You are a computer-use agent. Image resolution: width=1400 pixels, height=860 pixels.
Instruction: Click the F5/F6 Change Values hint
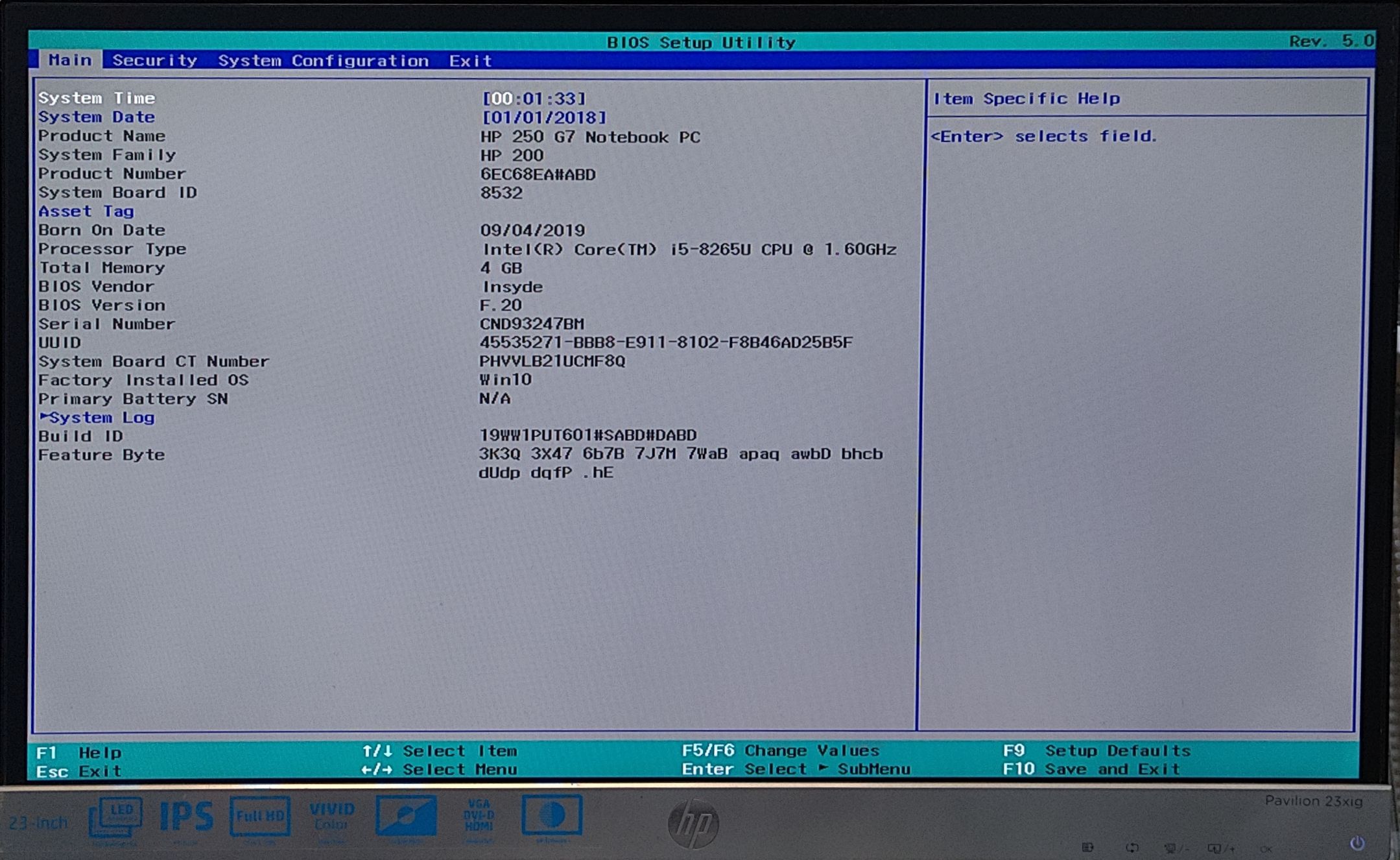[x=781, y=750]
